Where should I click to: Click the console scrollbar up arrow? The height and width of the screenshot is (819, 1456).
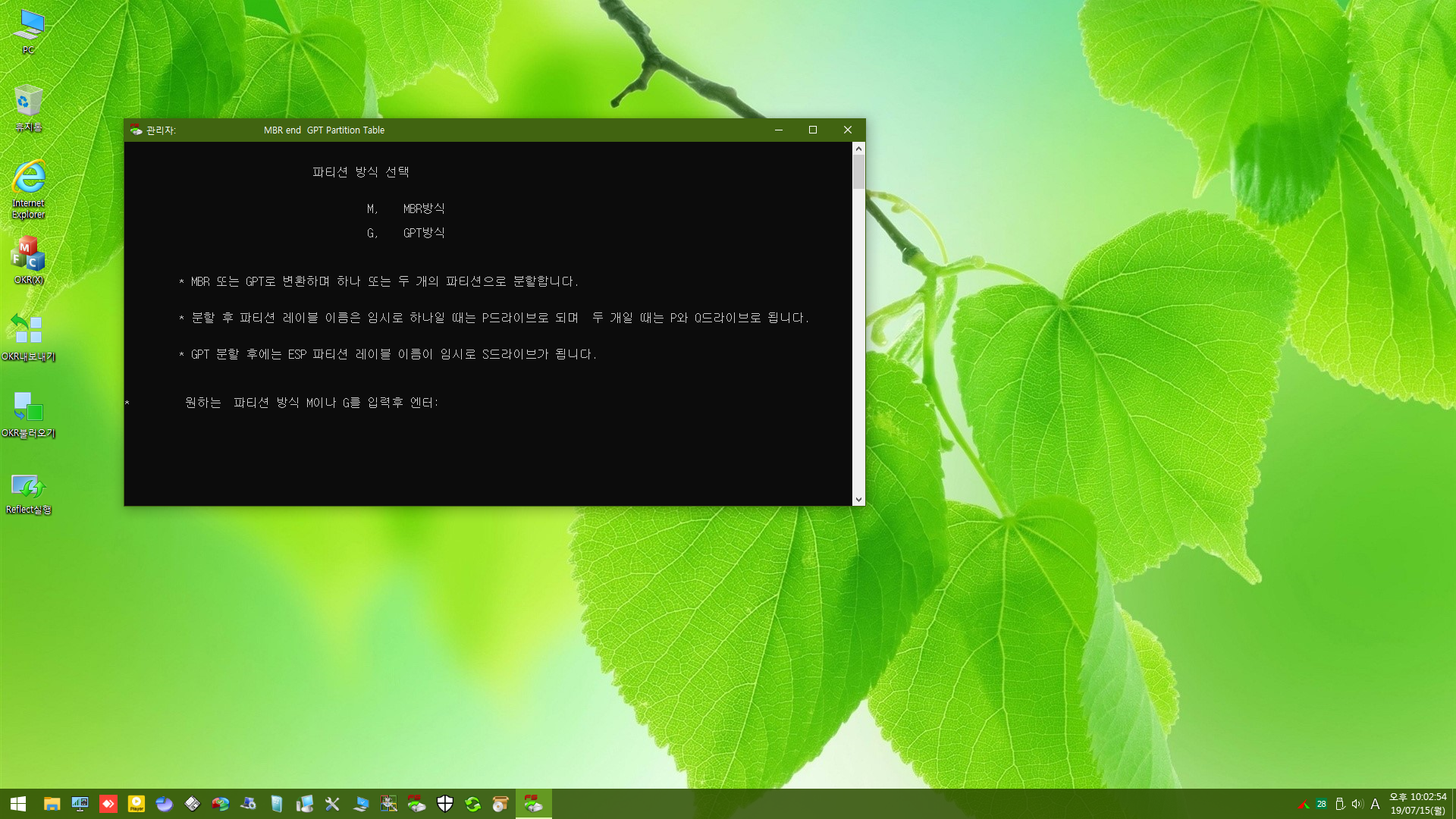[x=858, y=149]
